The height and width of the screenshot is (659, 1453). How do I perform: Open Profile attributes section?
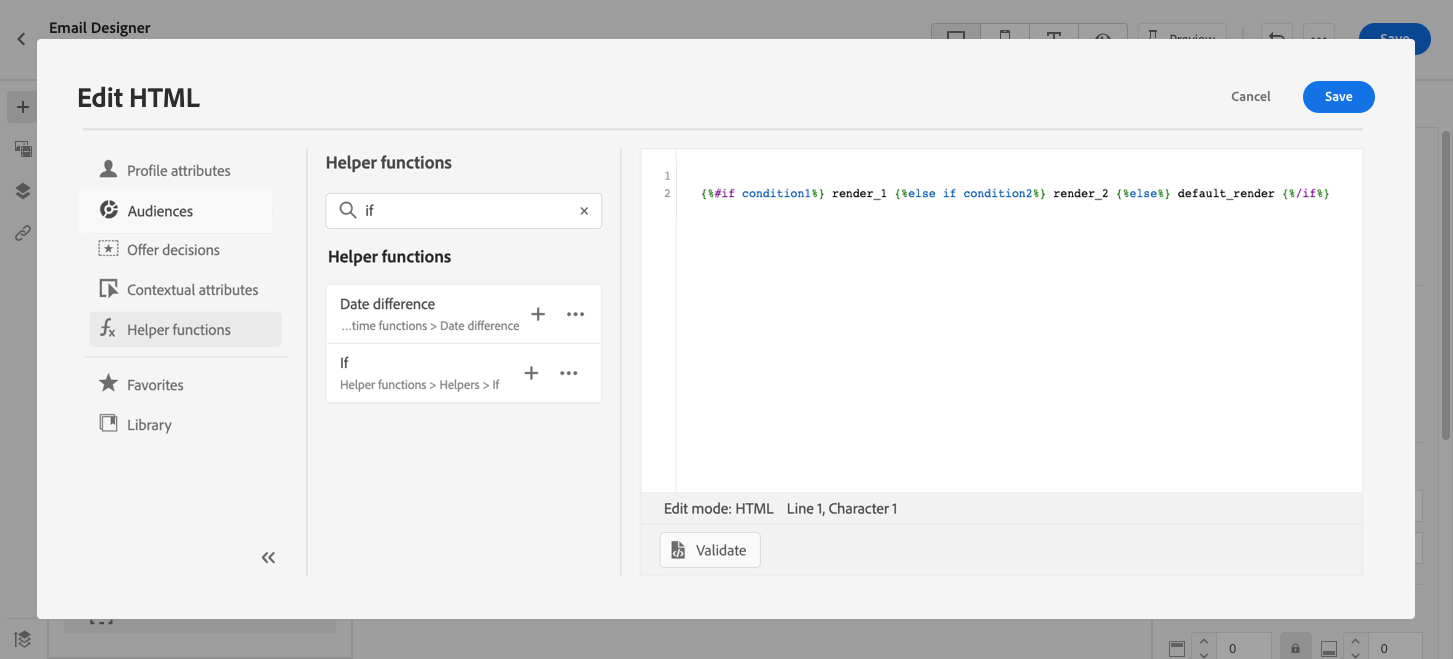(x=178, y=171)
